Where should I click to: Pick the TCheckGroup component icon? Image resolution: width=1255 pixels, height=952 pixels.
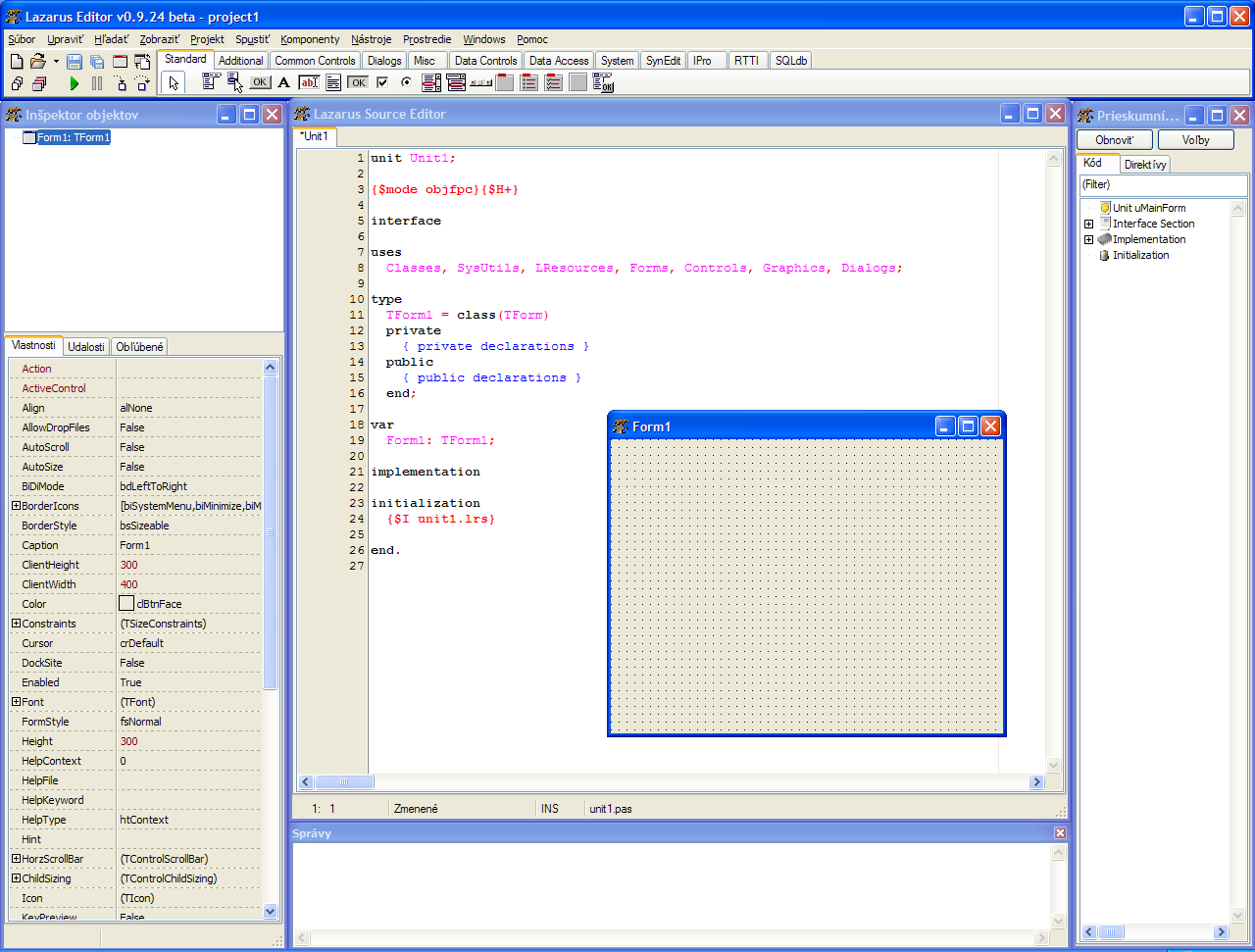pos(554,82)
